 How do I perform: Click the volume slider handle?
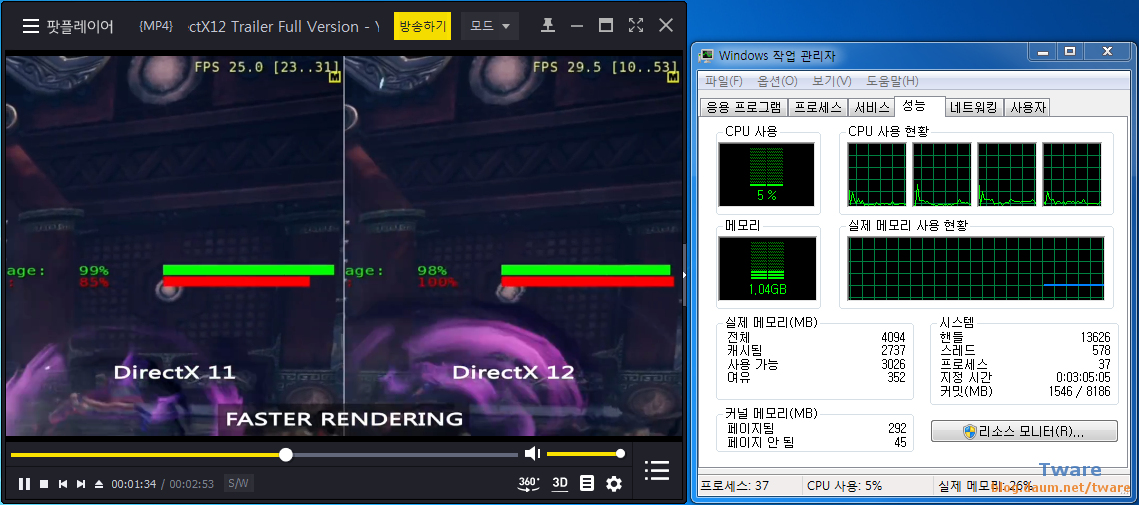point(620,454)
